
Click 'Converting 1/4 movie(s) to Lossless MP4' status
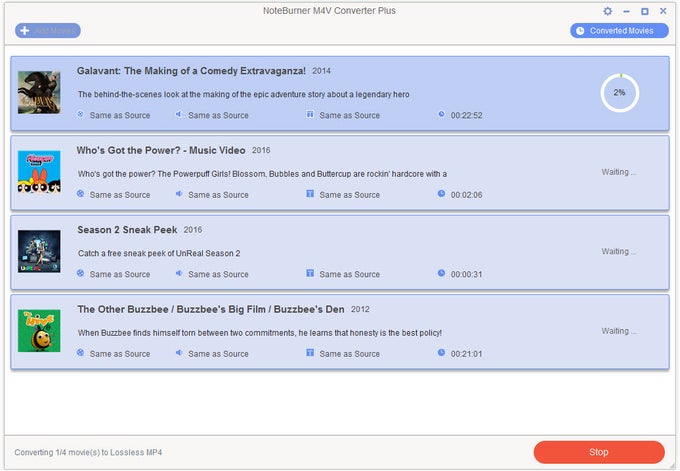(88, 452)
